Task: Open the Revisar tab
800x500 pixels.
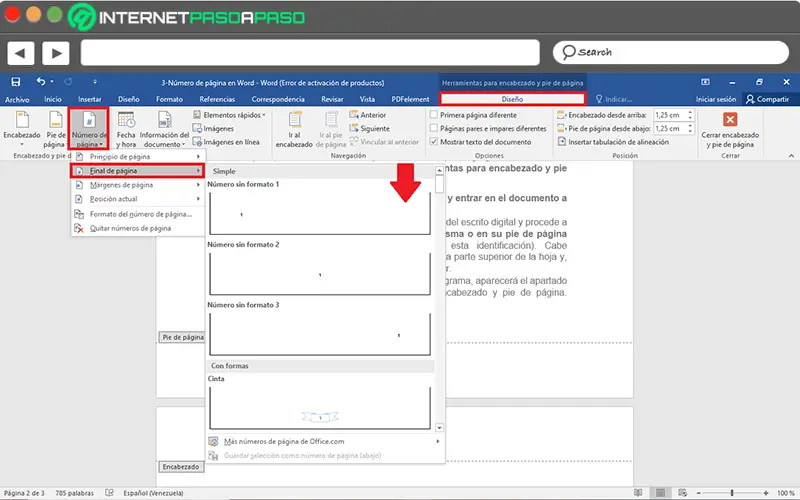Action: click(x=332, y=99)
